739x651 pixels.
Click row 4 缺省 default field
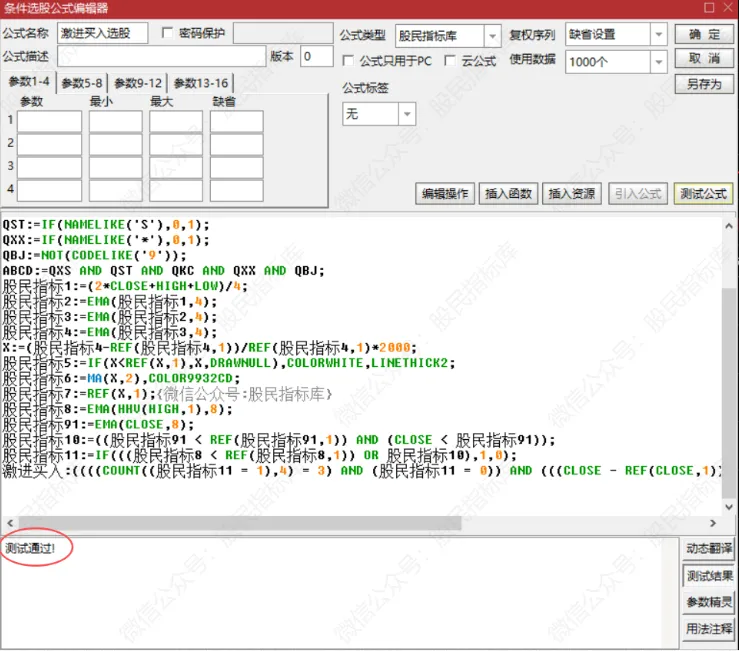coord(237,190)
